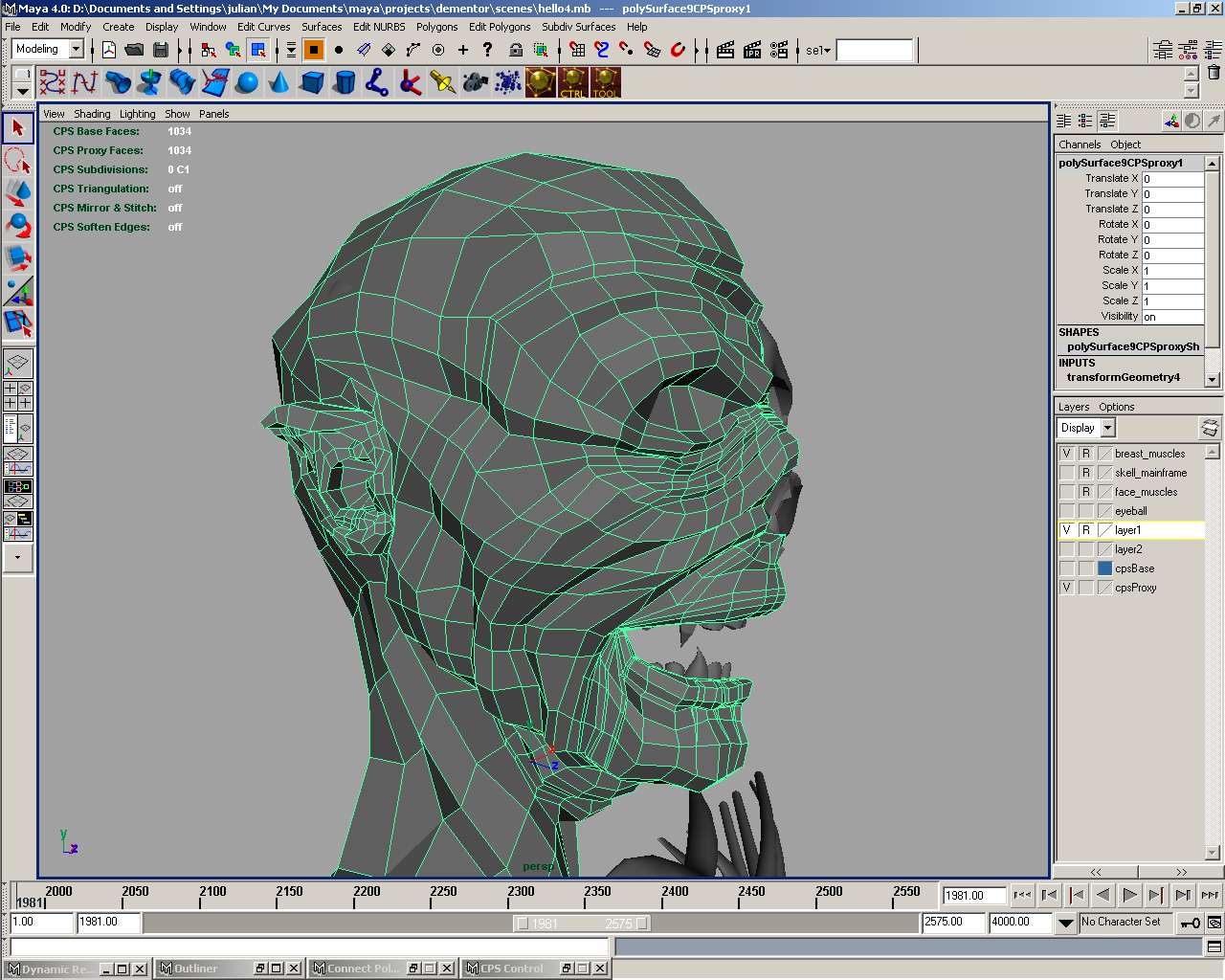The height and width of the screenshot is (980, 1225).
Task: Click the polygon sphere shelf icon
Action: (x=247, y=83)
